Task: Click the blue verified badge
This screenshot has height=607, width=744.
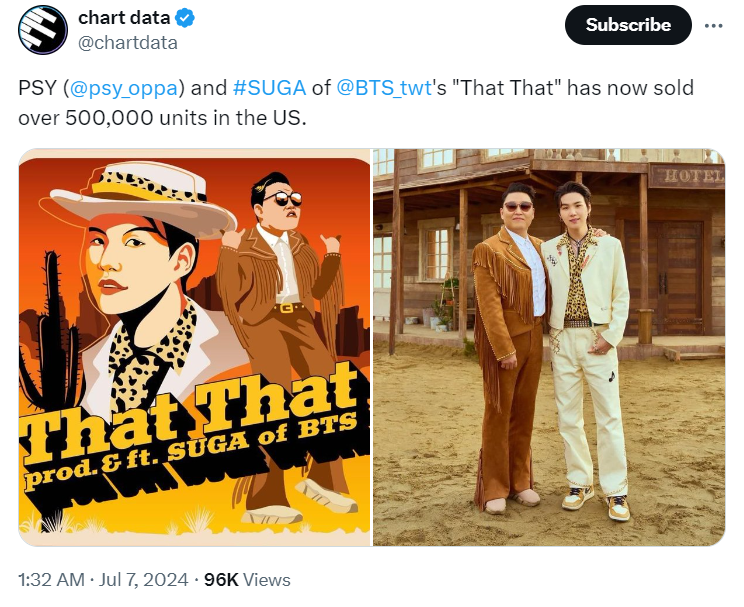Action: pos(185,18)
